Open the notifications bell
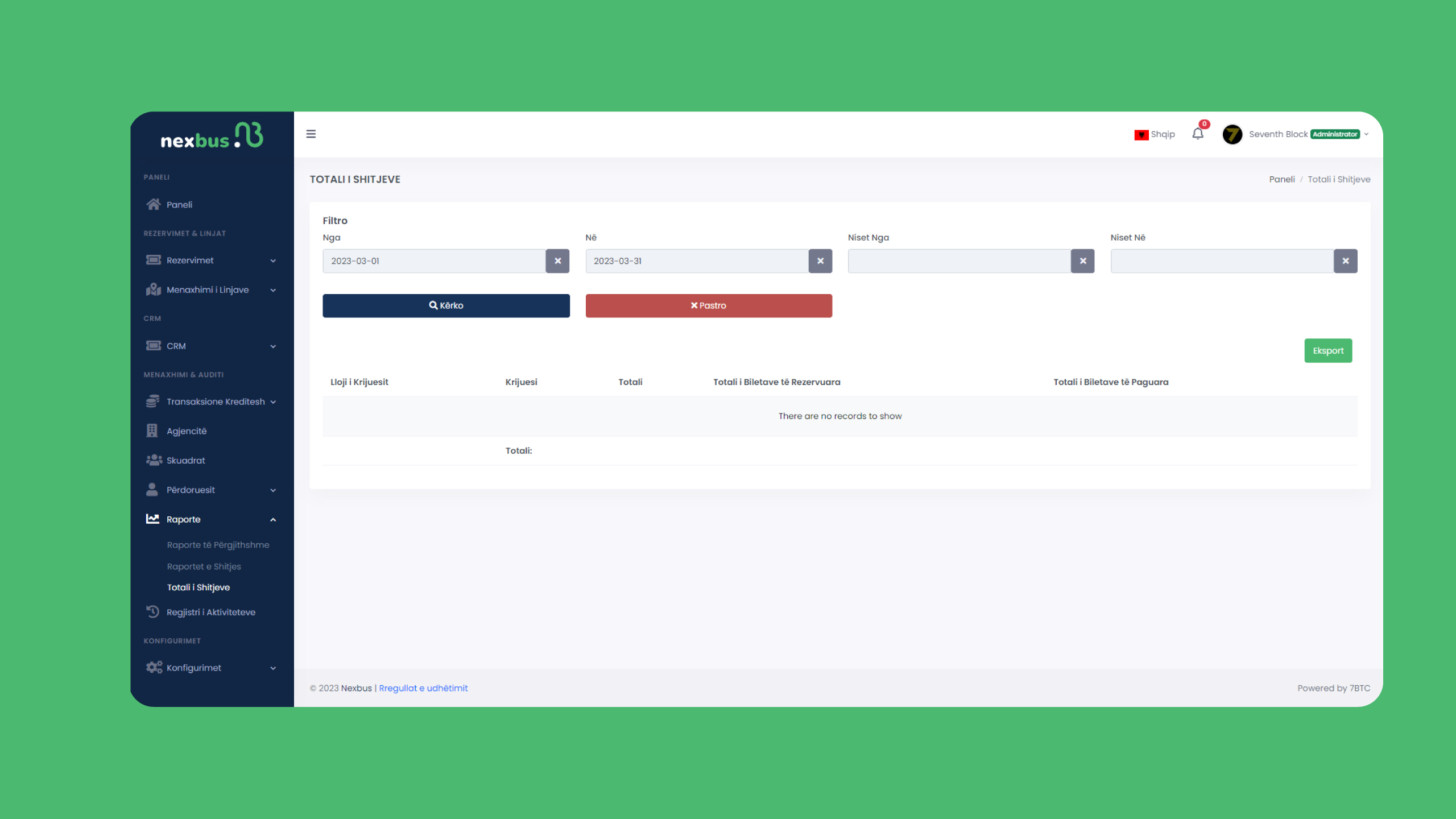 (x=1198, y=134)
